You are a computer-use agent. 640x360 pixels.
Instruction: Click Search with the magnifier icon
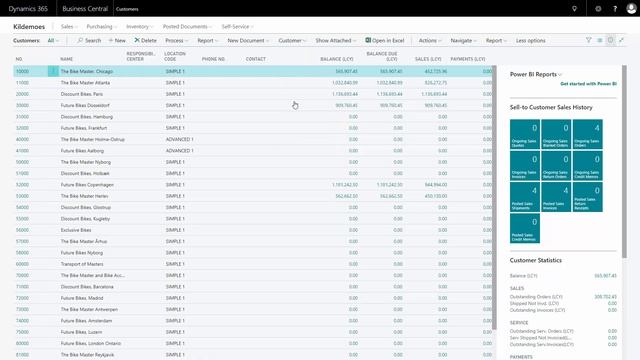pyautogui.click(x=89, y=40)
